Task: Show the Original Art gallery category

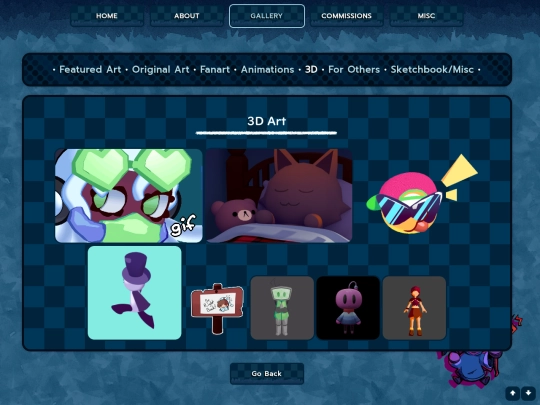Action: [160, 70]
